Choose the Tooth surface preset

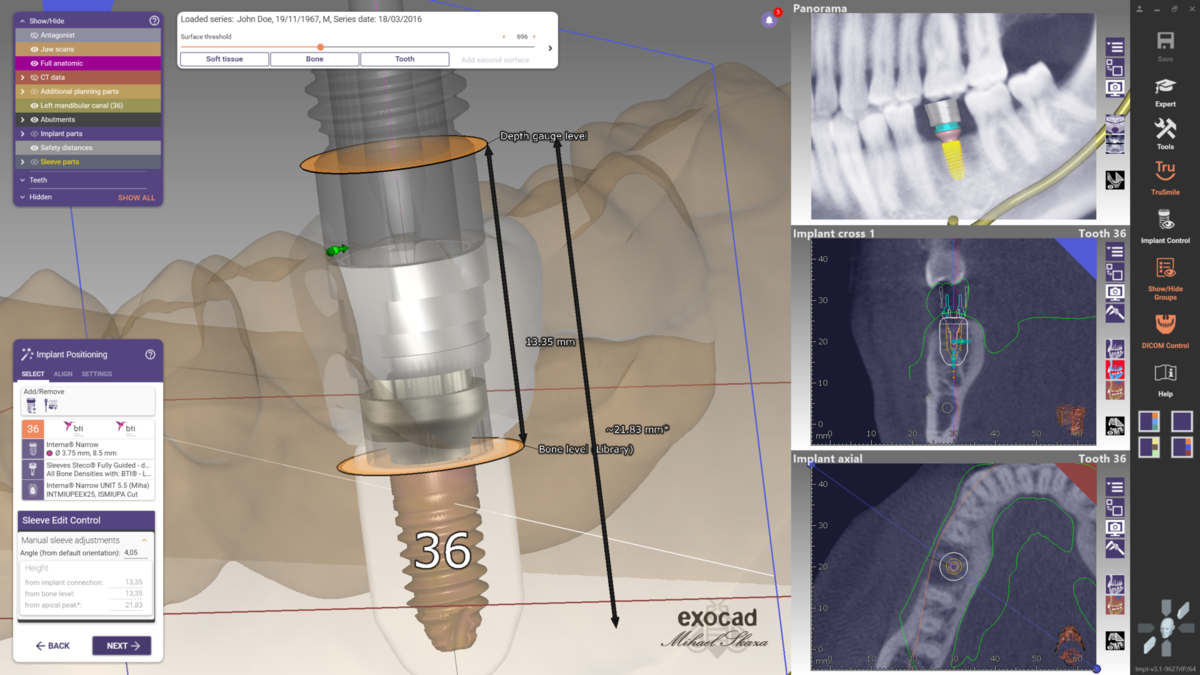pos(404,59)
